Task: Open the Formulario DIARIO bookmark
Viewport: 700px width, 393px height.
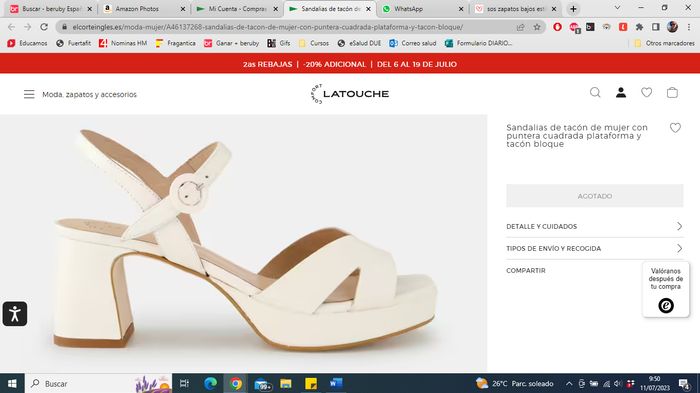Action: pyautogui.click(x=479, y=43)
